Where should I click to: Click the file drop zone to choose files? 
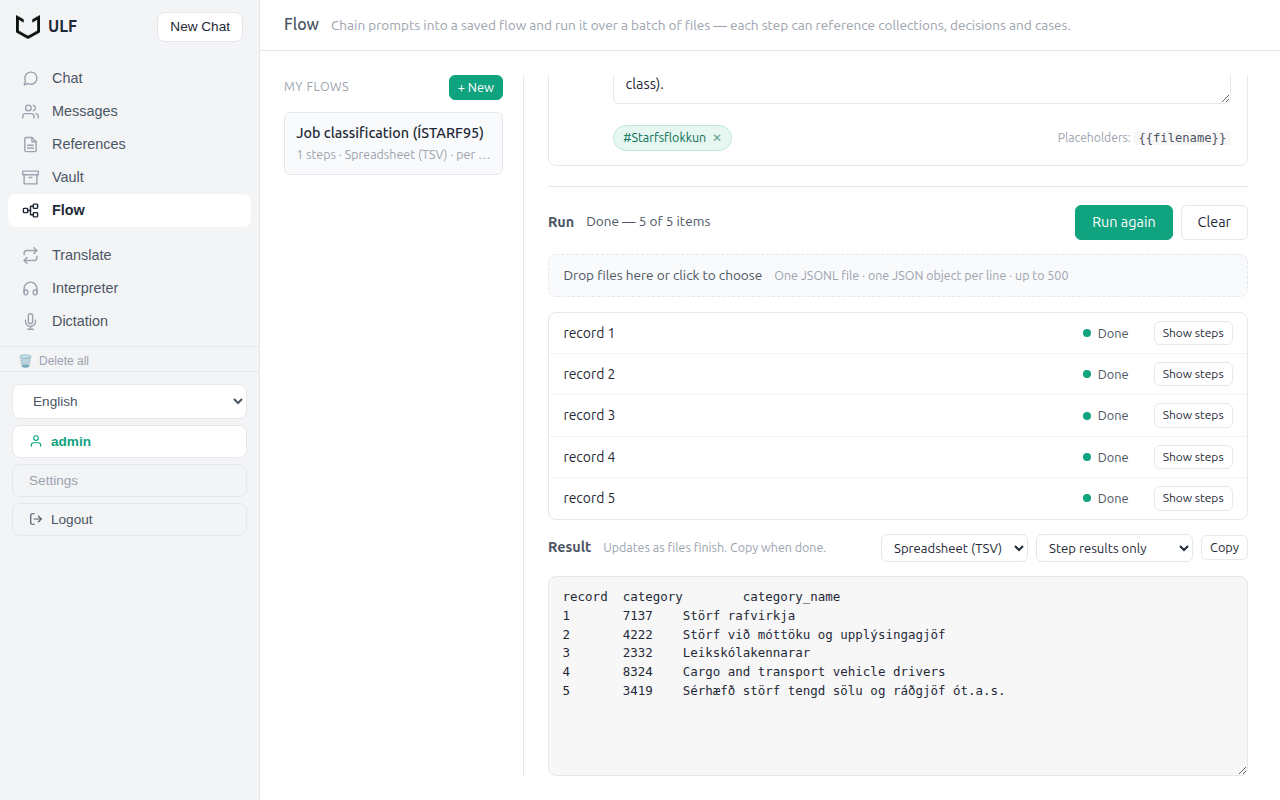[x=898, y=275]
